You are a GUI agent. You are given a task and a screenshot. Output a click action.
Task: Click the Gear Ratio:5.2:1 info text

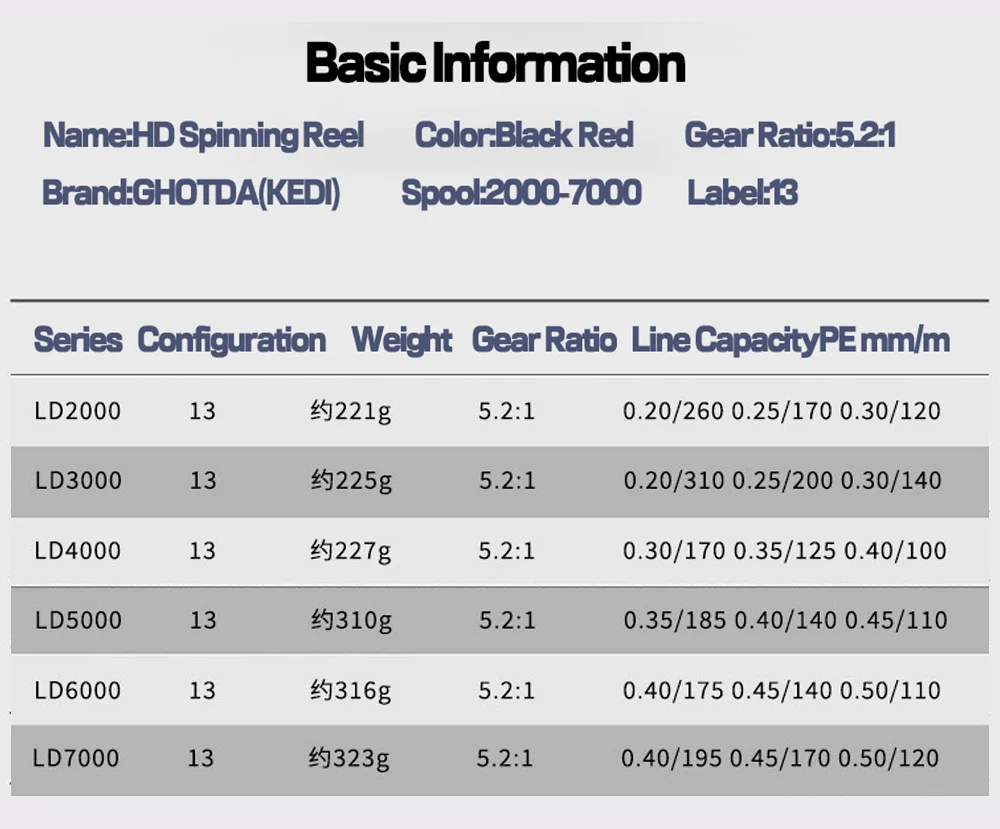[789, 135]
